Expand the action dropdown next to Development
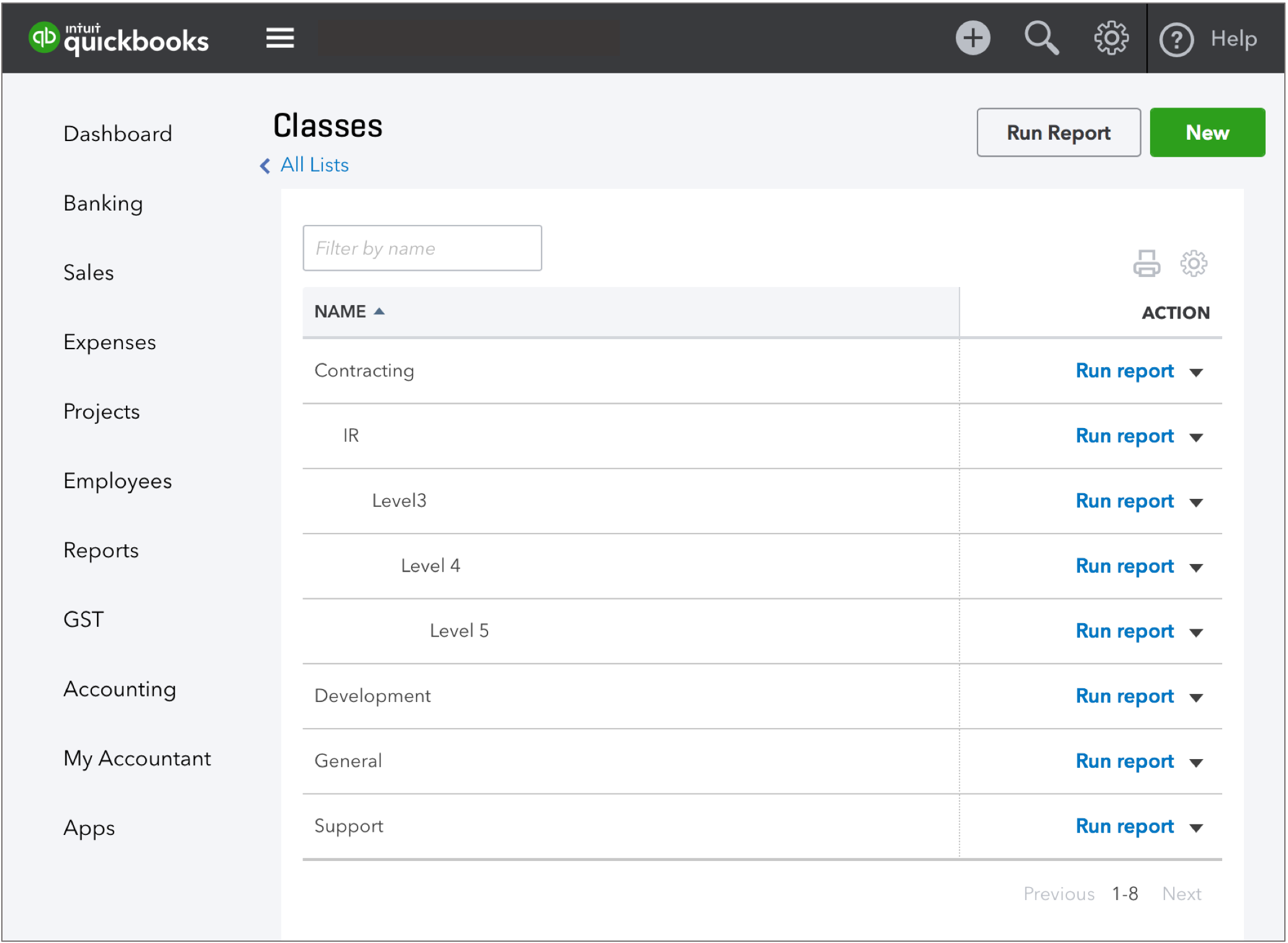The image size is (1288, 943). (1195, 696)
